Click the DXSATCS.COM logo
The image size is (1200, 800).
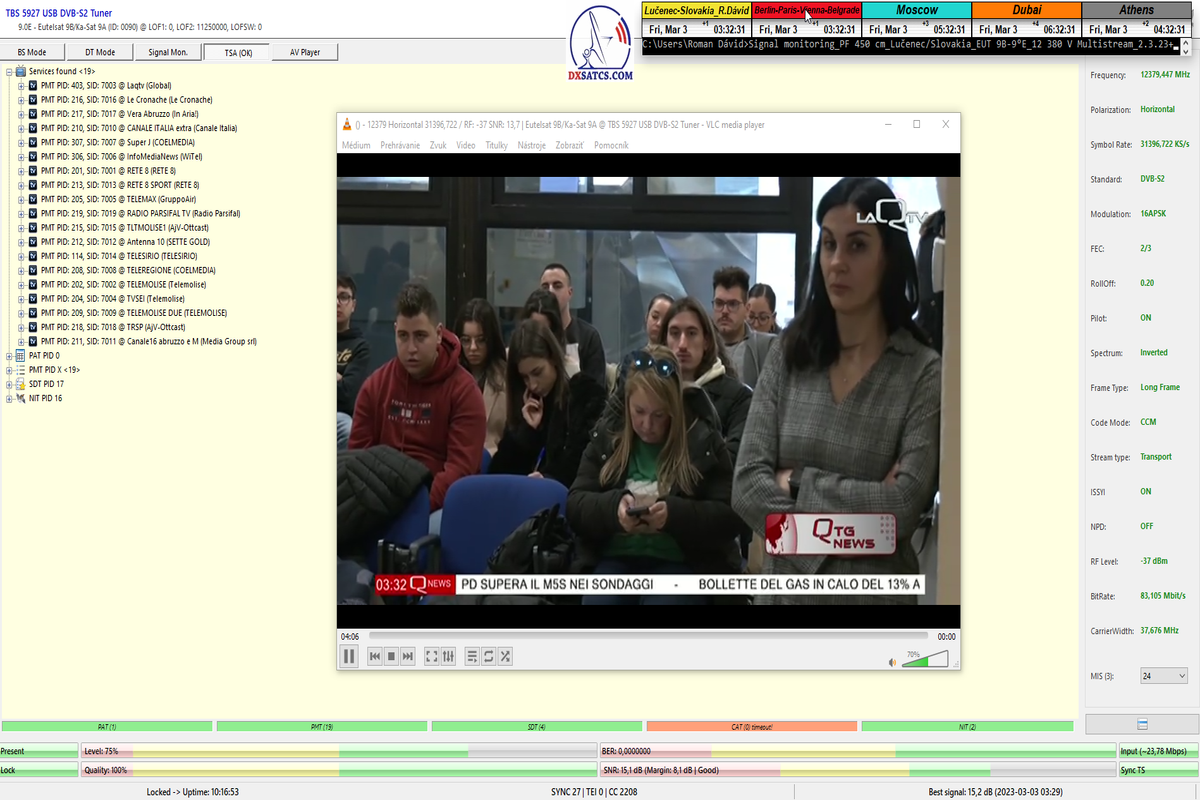click(x=600, y=45)
